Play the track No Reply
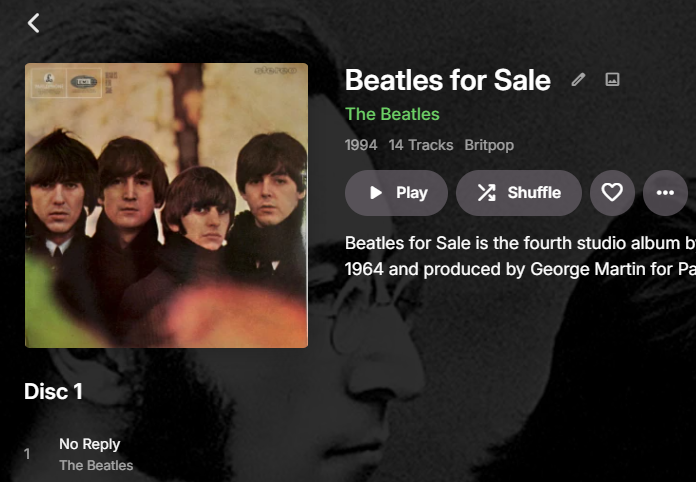696x482 pixels. pyautogui.click(x=89, y=444)
